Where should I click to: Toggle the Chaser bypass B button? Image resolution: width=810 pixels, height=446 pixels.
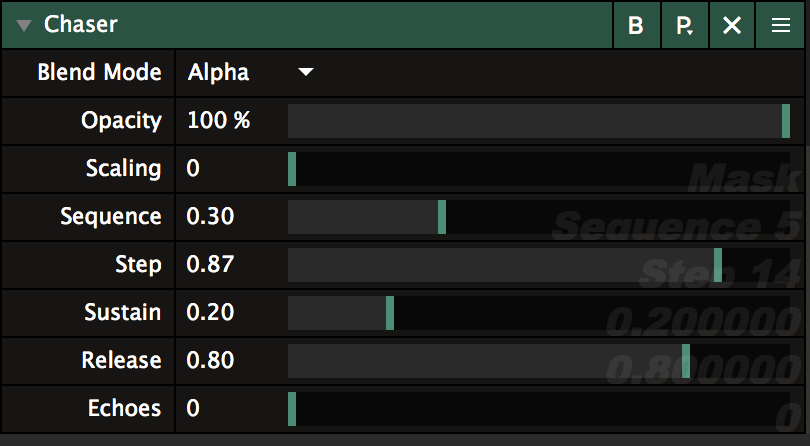point(636,26)
